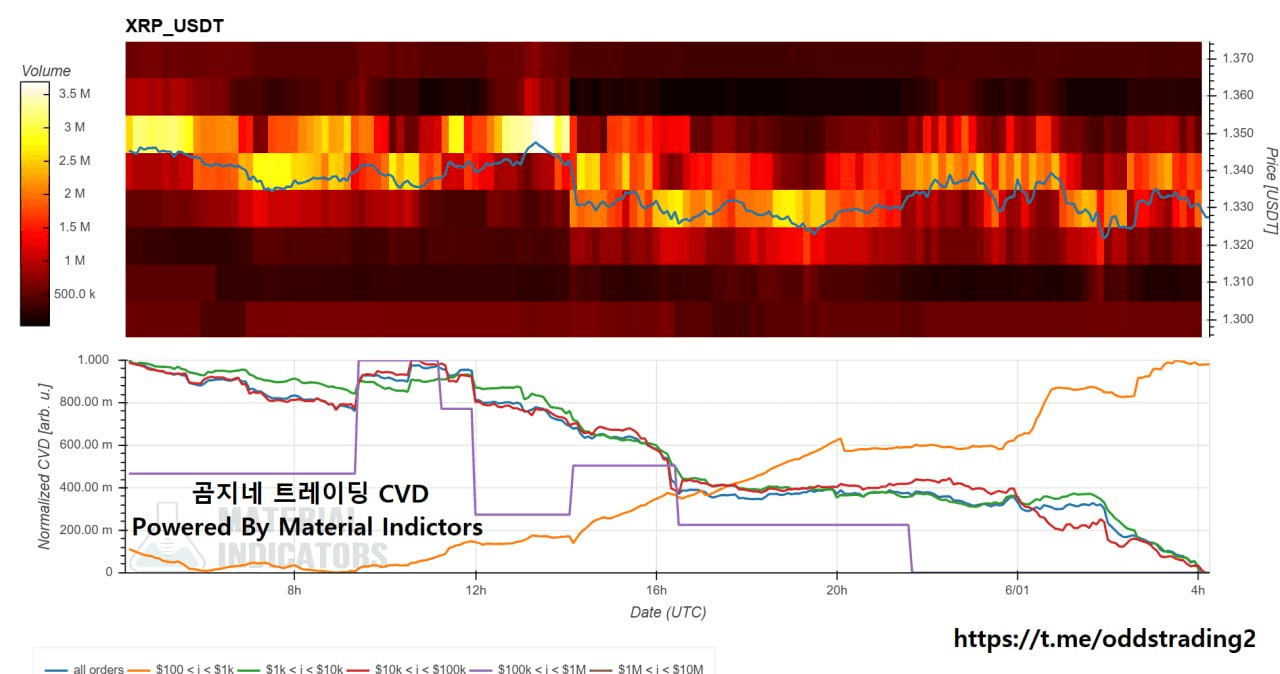Click the 6/01 date tick on the axis
This screenshot has height=674, width=1280.
[x=1017, y=590]
